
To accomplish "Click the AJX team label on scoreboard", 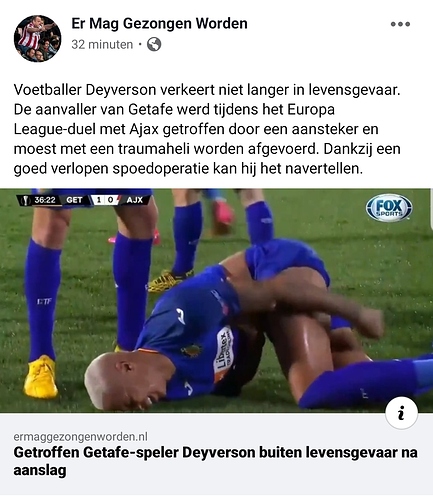I will point(135,200).
